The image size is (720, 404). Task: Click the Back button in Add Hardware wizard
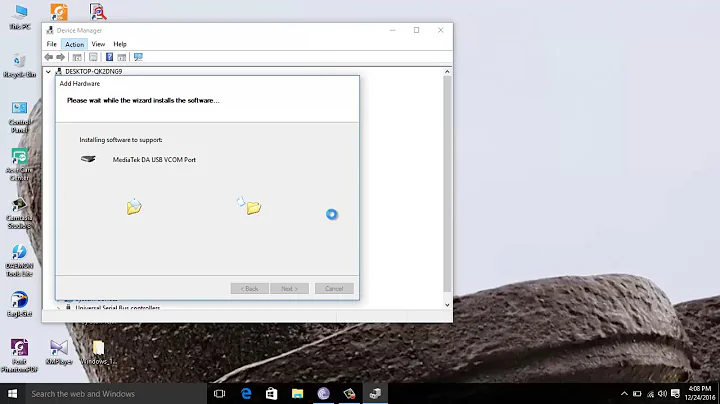point(249,288)
